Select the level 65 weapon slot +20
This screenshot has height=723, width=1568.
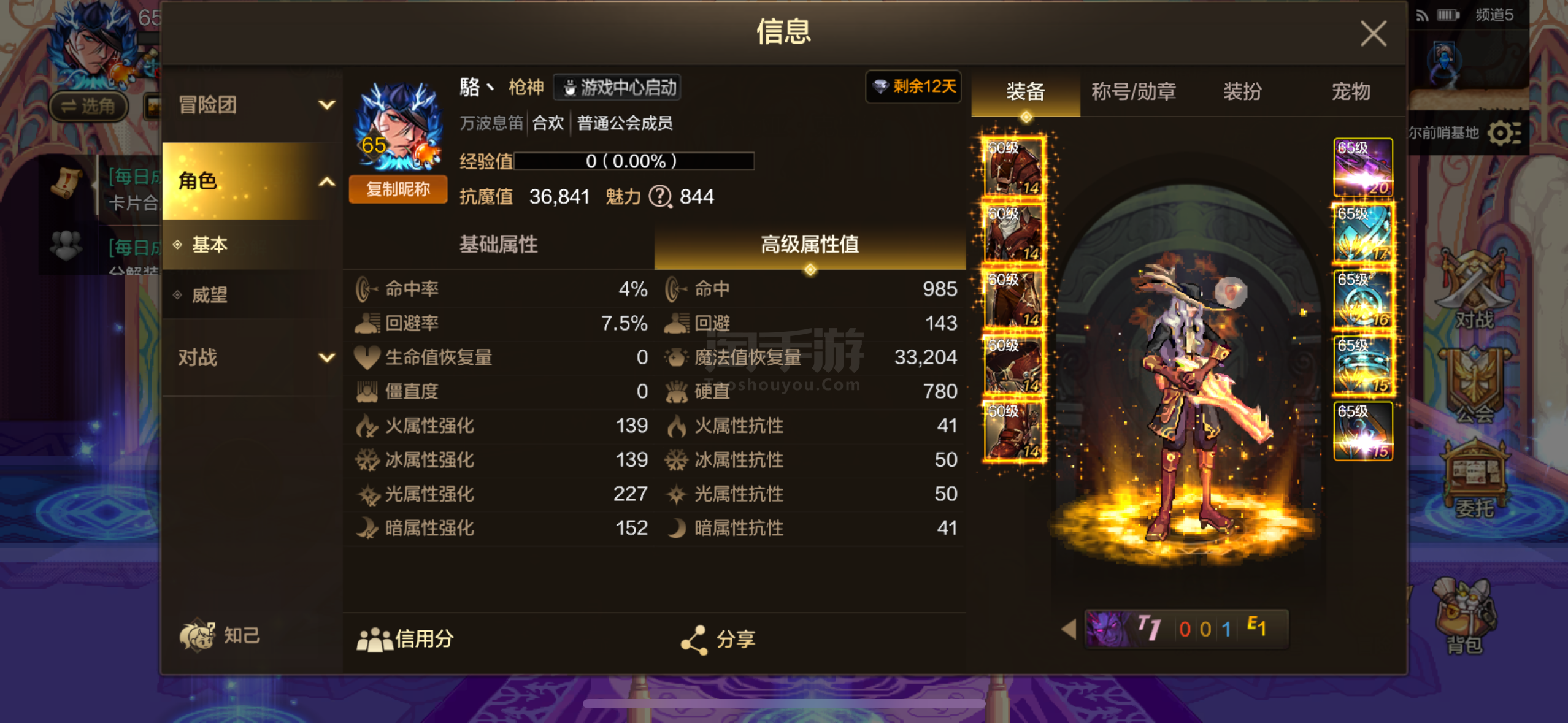pyautogui.click(x=1362, y=167)
